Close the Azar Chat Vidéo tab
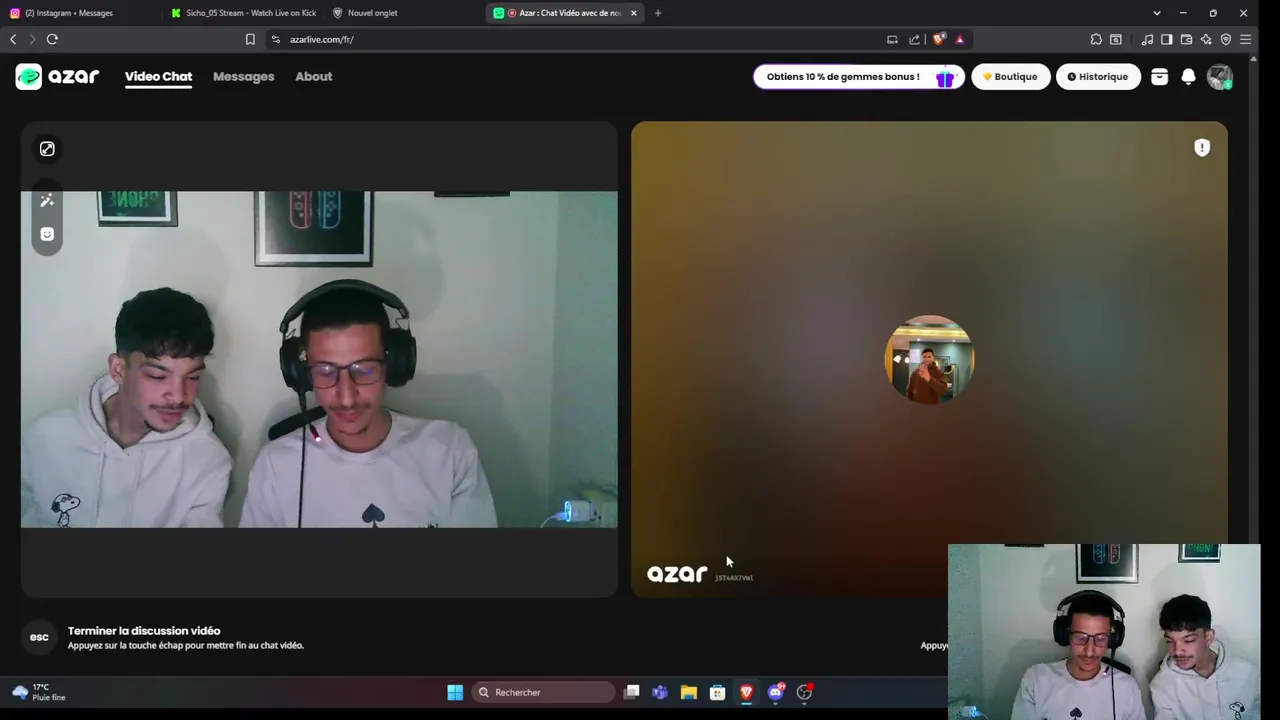This screenshot has height=720, width=1280. click(x=633, y=13)
